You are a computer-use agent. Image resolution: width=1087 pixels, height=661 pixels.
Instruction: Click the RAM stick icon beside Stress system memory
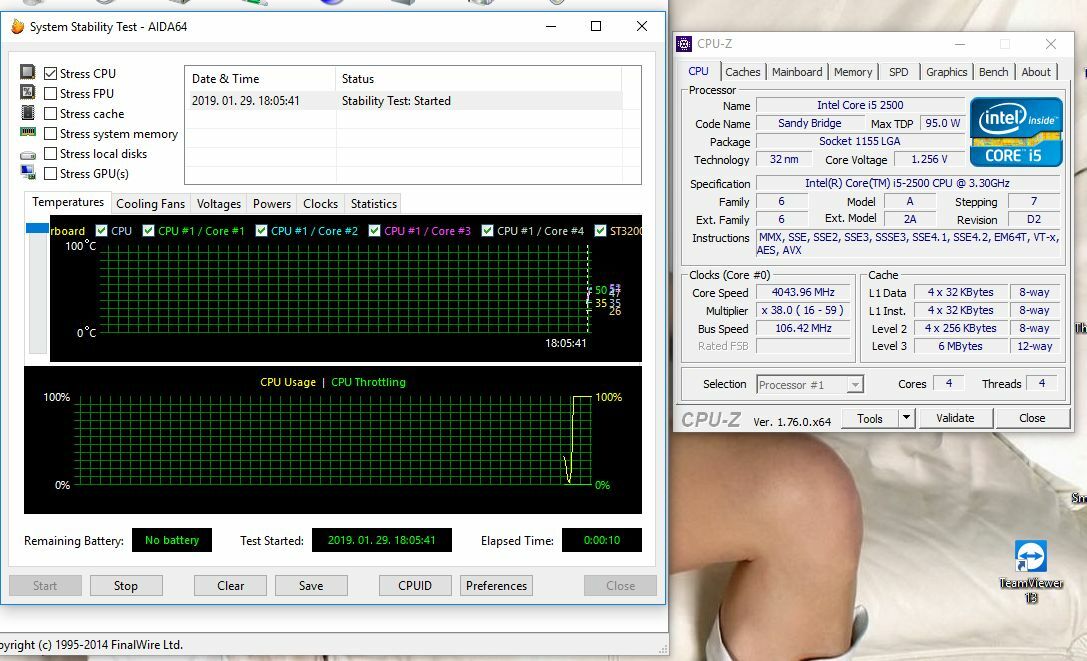click(x=28, y=132)
